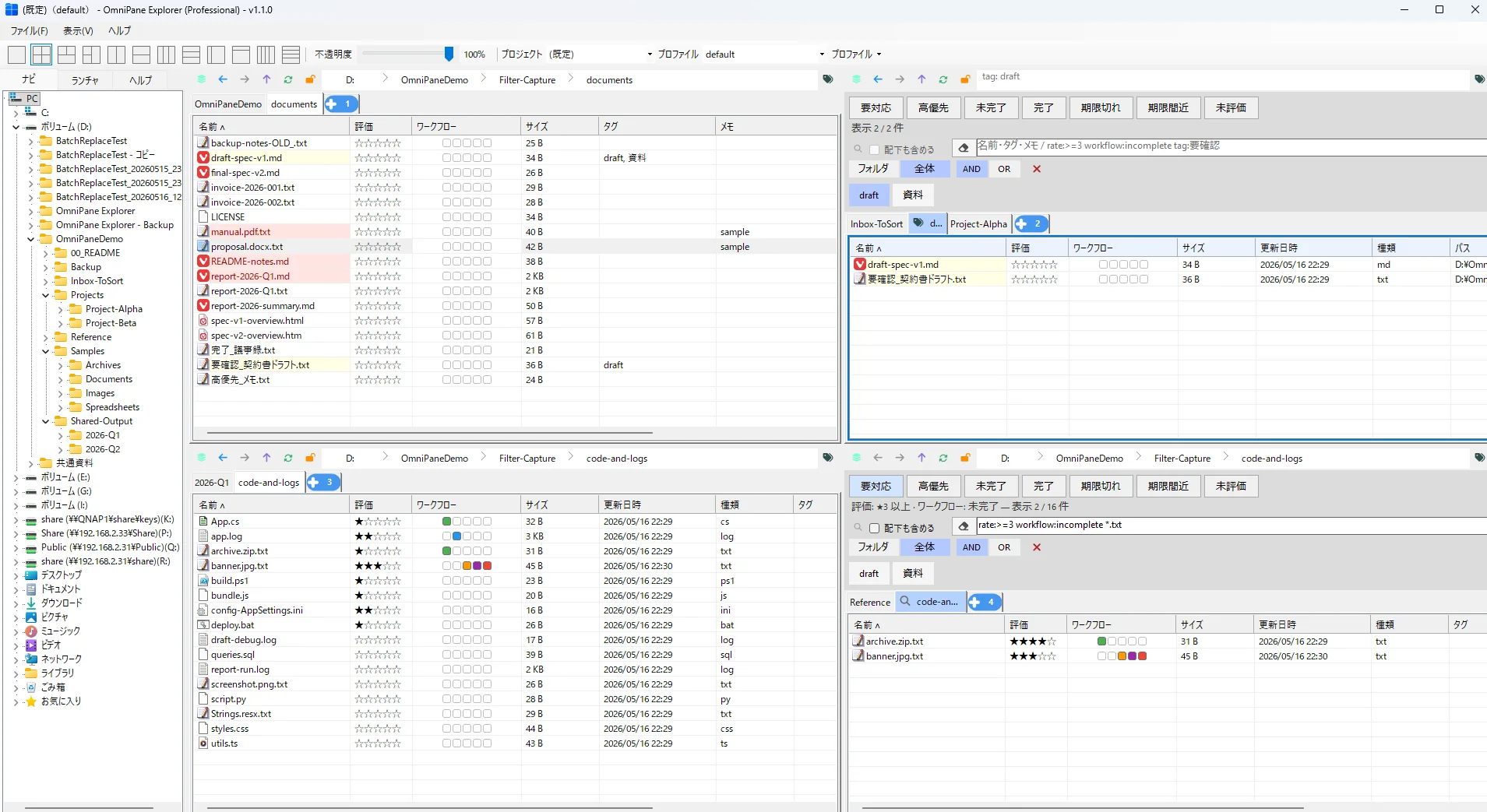Toggle orange lock in bottom-right code-and-logs pane
This screenshot has width=1487, height=812.
(x=965, y=458)
